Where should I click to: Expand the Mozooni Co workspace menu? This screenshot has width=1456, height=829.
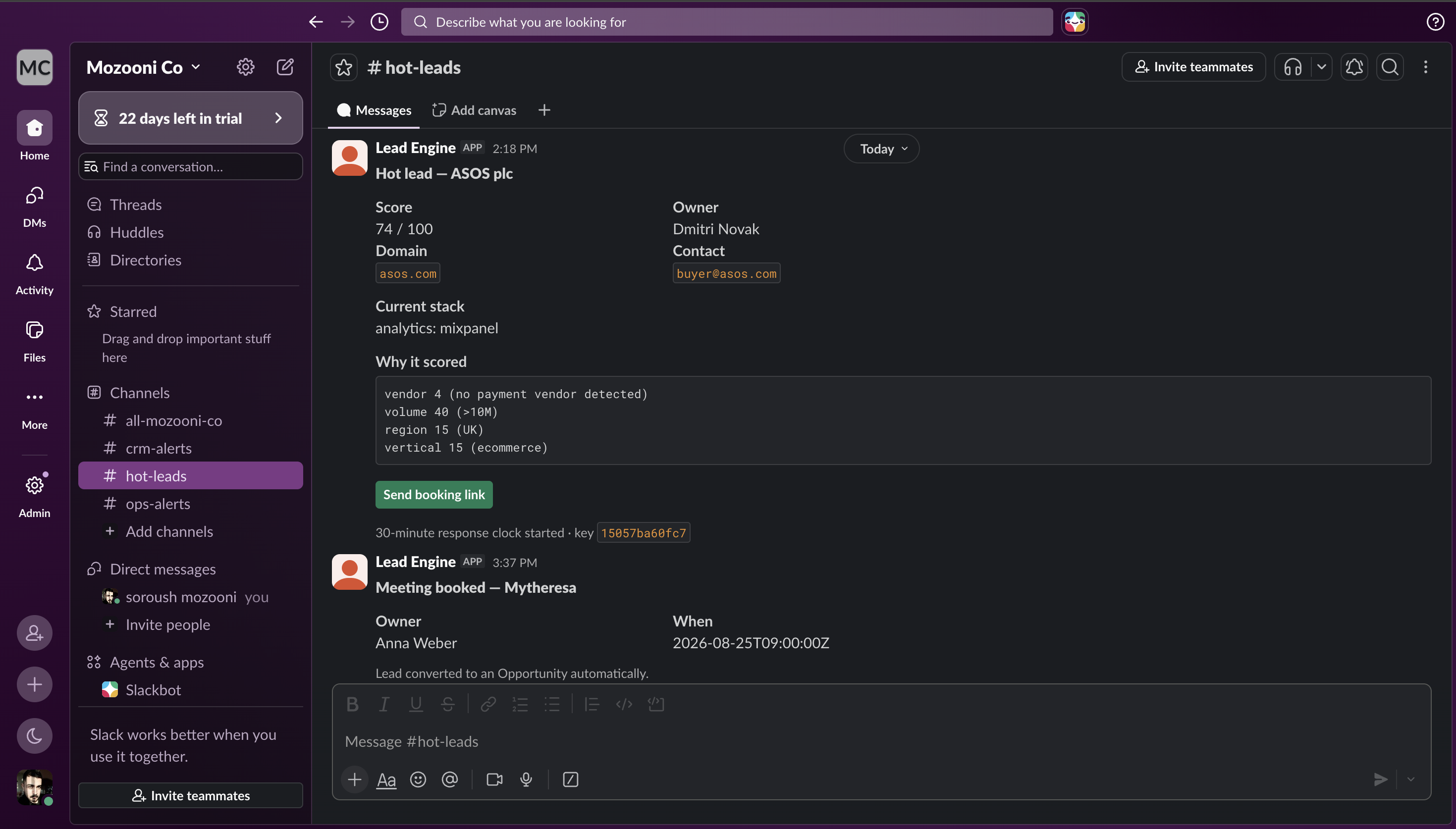pyautogui.click(x=144, y=67)
